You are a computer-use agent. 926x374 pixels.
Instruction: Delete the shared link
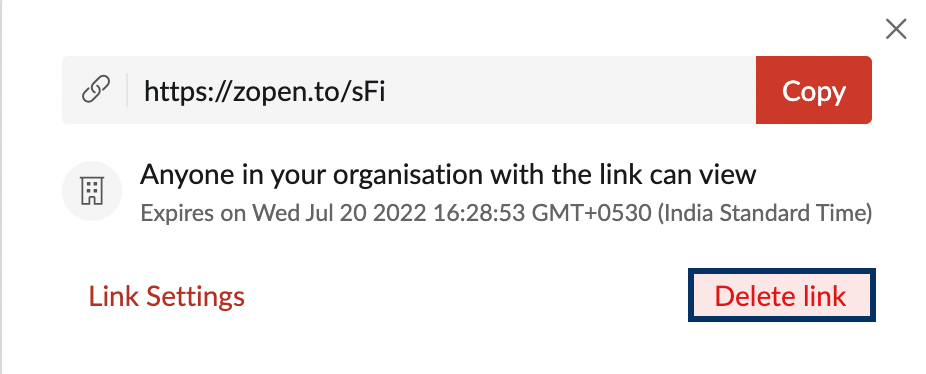pos(781,295)
